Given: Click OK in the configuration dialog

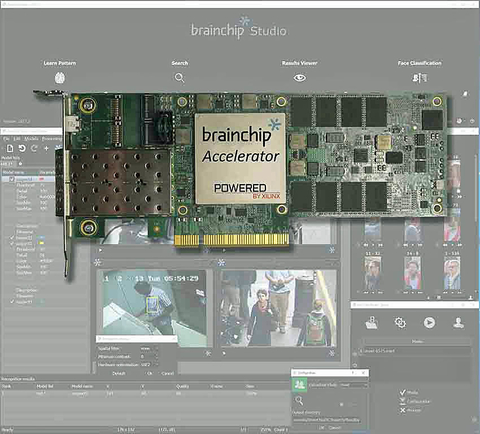Looking at the screenshot, I should pos(321,428).
